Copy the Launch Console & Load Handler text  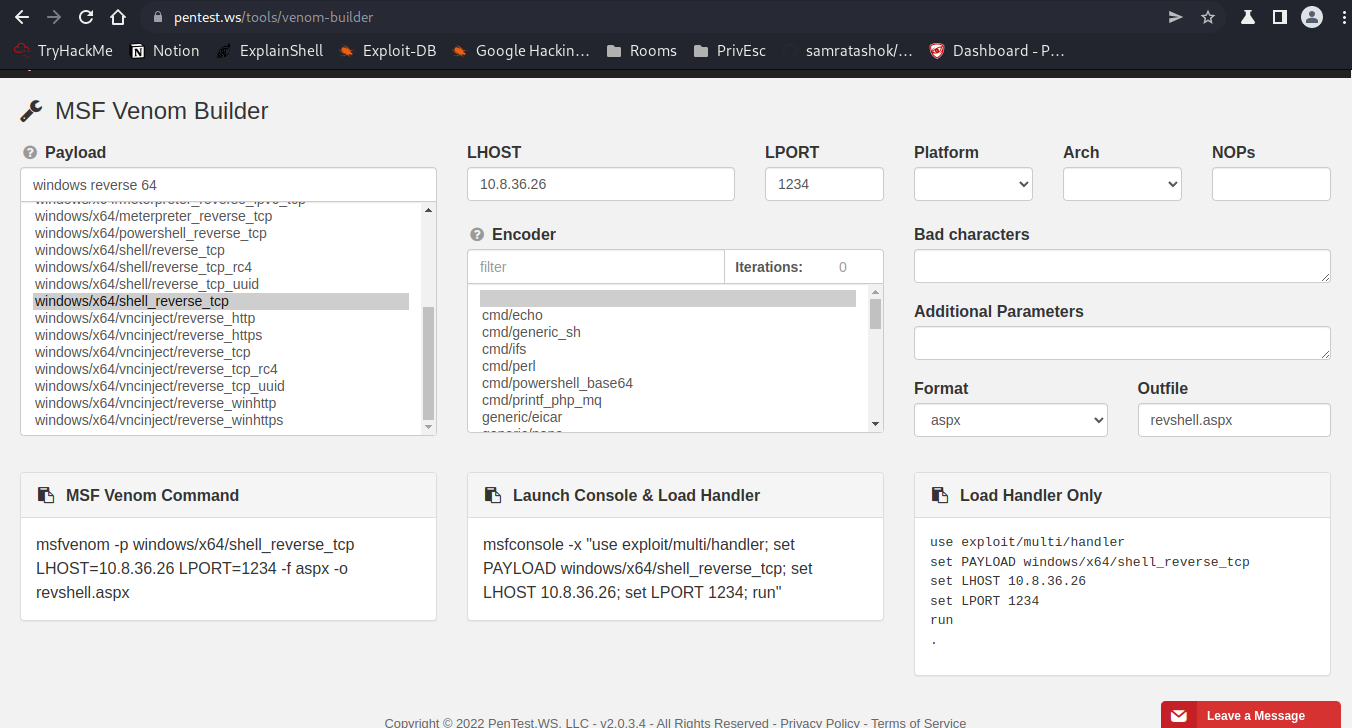[493, 495]
